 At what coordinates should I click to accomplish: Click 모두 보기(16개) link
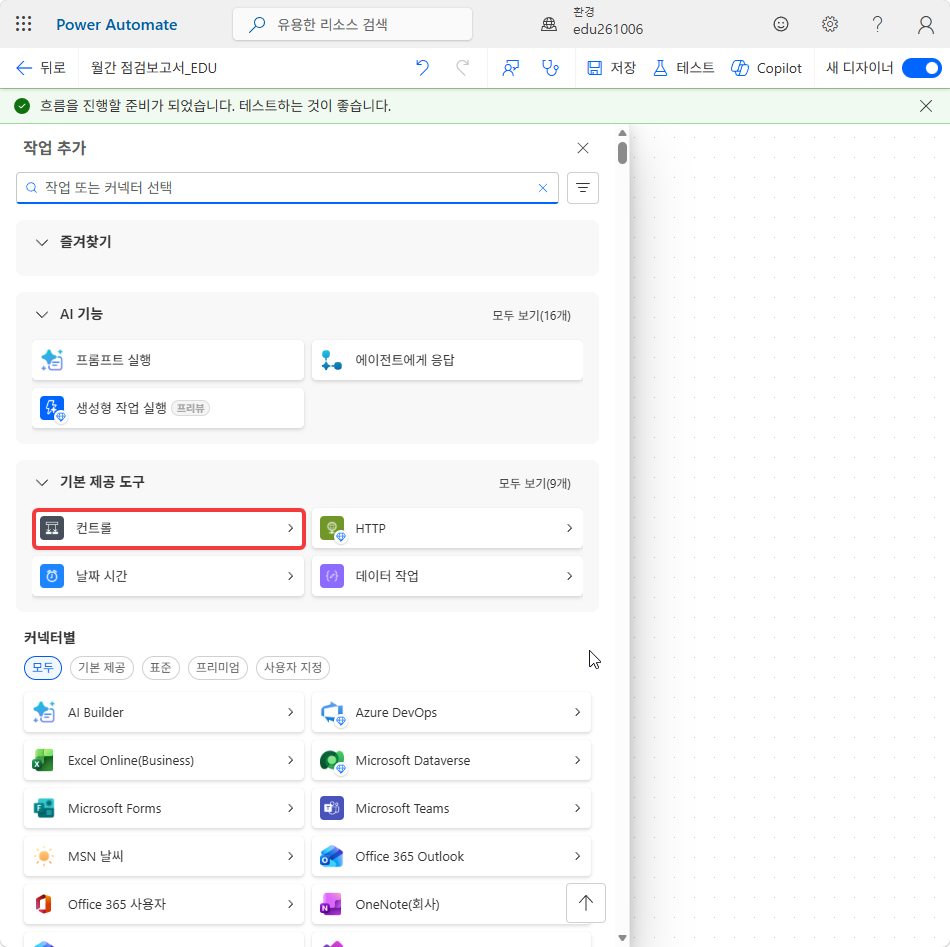[531, 316]
